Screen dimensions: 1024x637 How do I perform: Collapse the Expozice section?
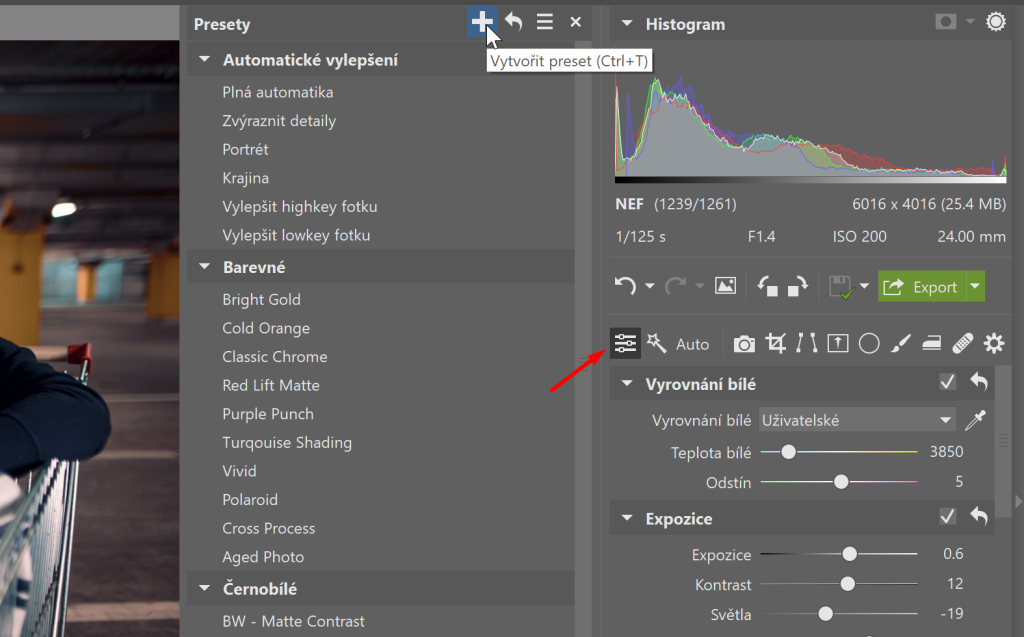[627, 518]
